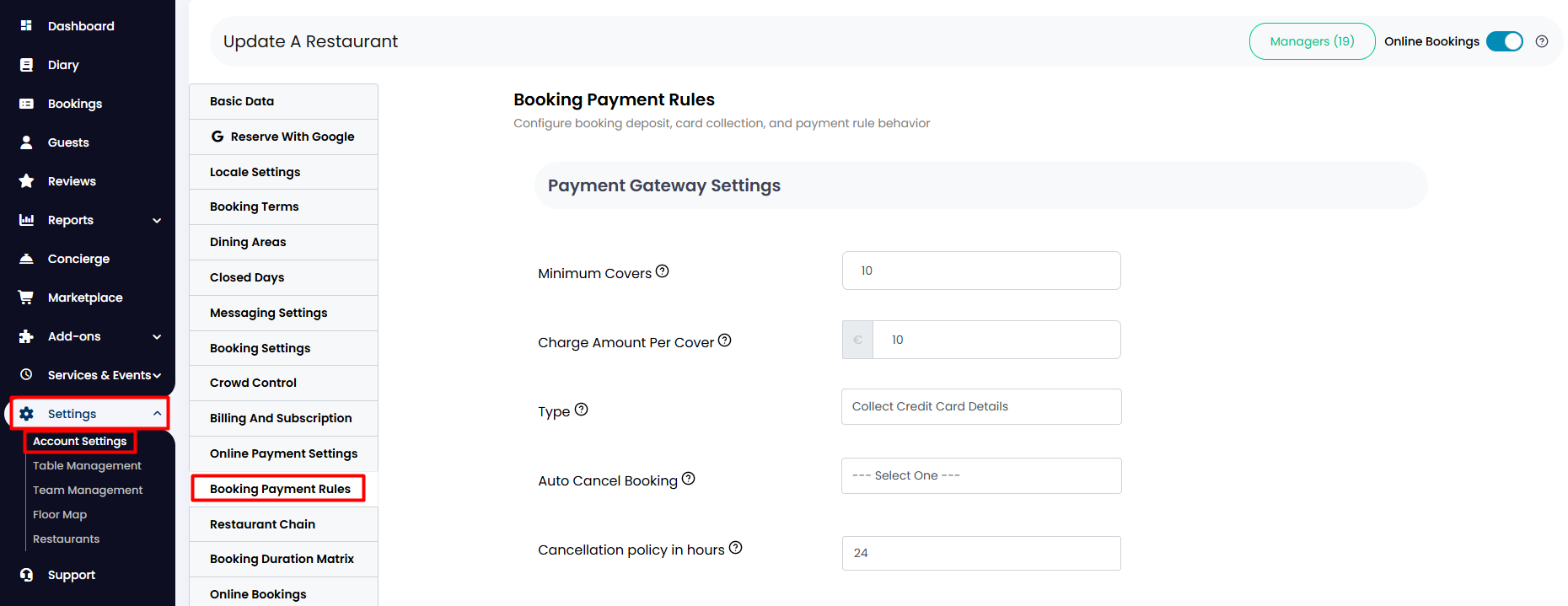Open the Type dropdown showing Collect Credit Card Details

[981, 406]
